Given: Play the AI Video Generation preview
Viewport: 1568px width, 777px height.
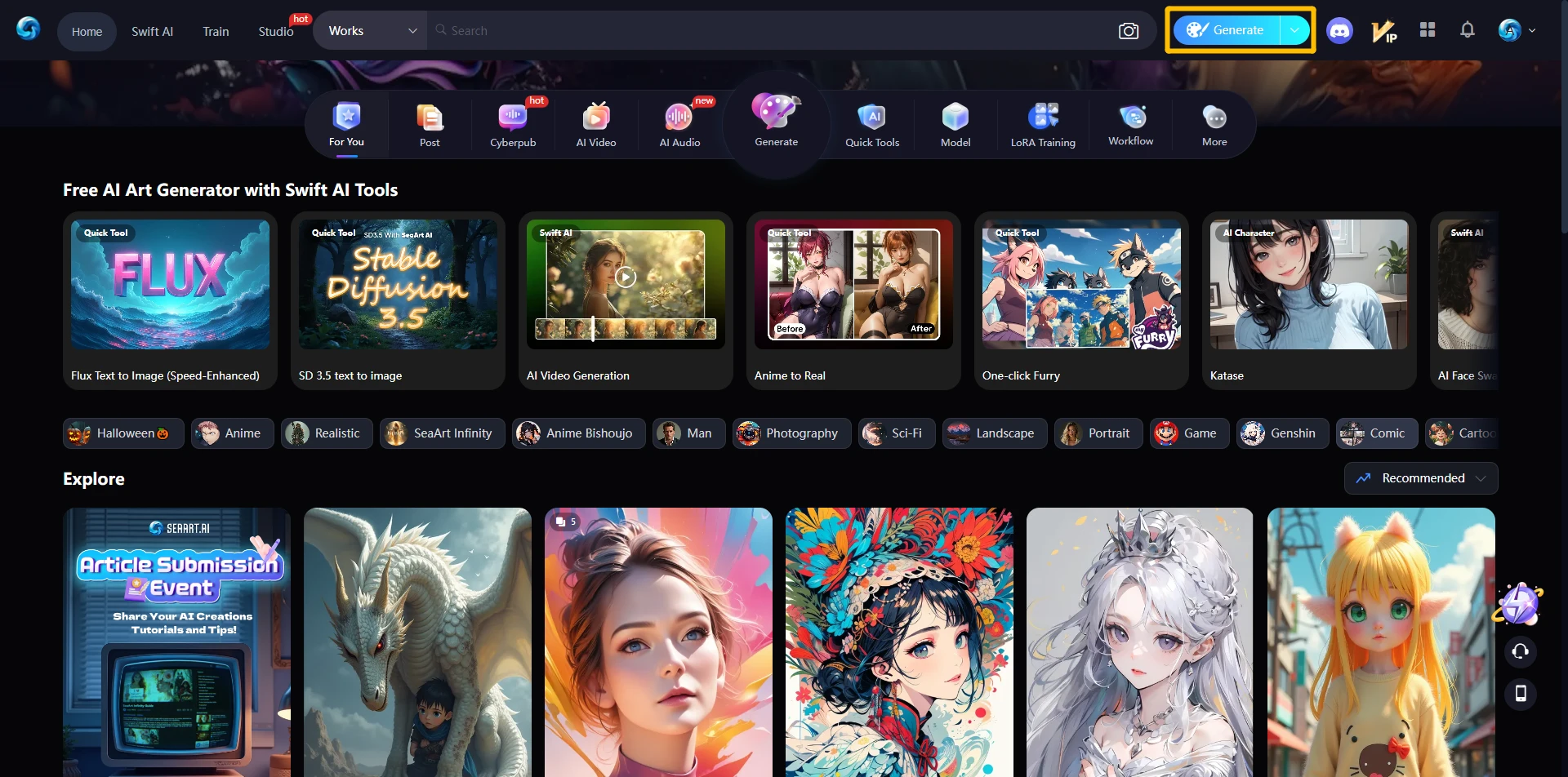Looking at the screenshot, I should (626, 277).
